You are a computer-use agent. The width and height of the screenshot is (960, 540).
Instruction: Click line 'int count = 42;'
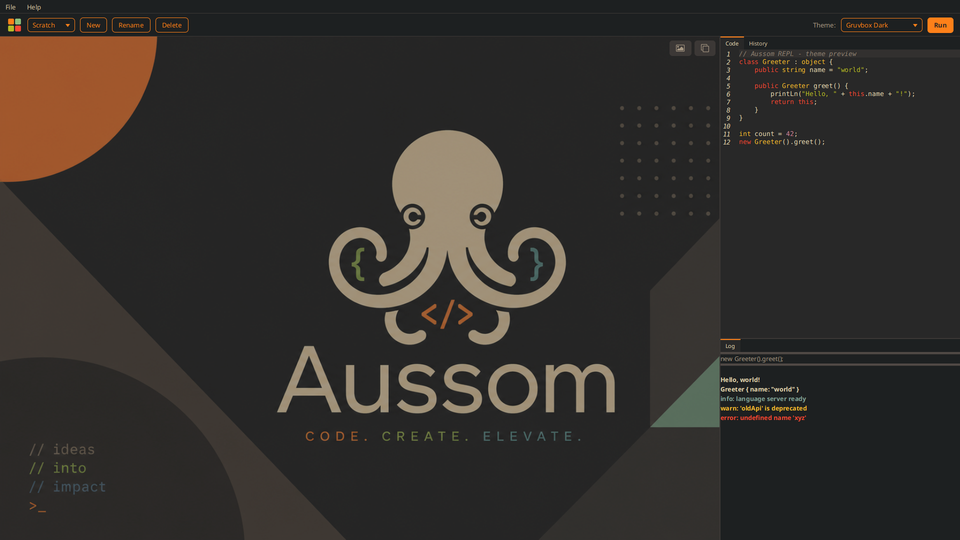point(768,133)
